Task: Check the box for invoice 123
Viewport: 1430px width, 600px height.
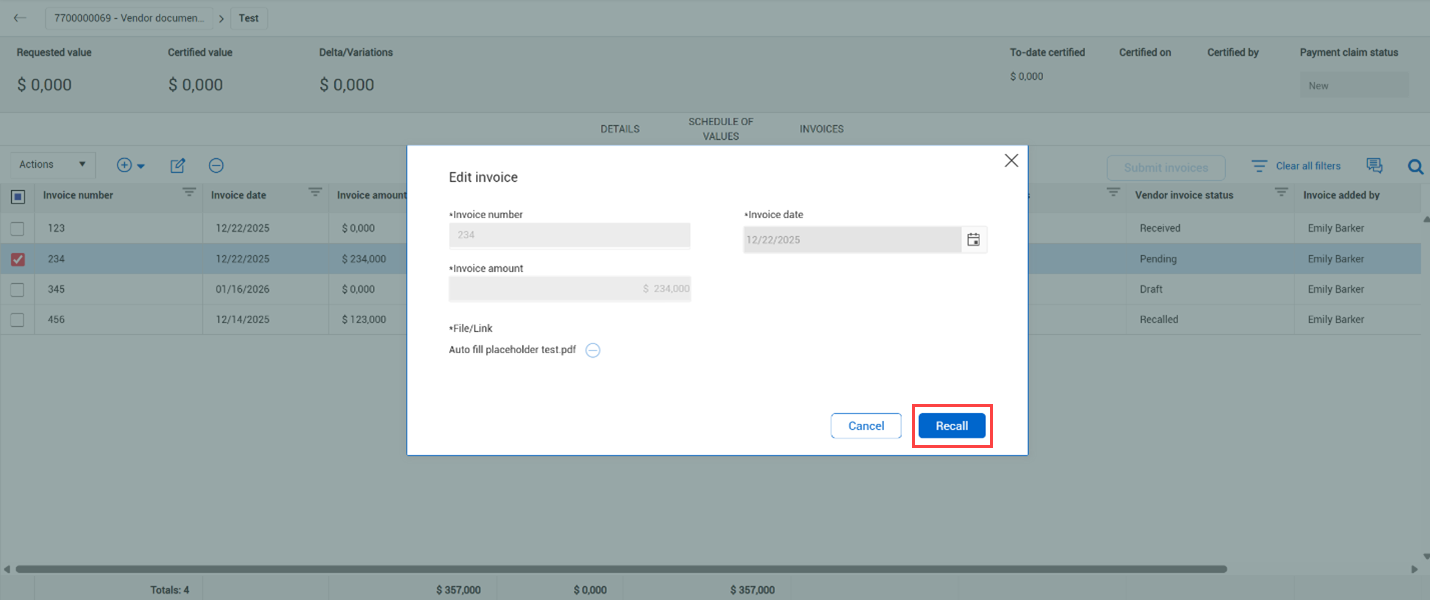Action: click(x=17, y=229)
